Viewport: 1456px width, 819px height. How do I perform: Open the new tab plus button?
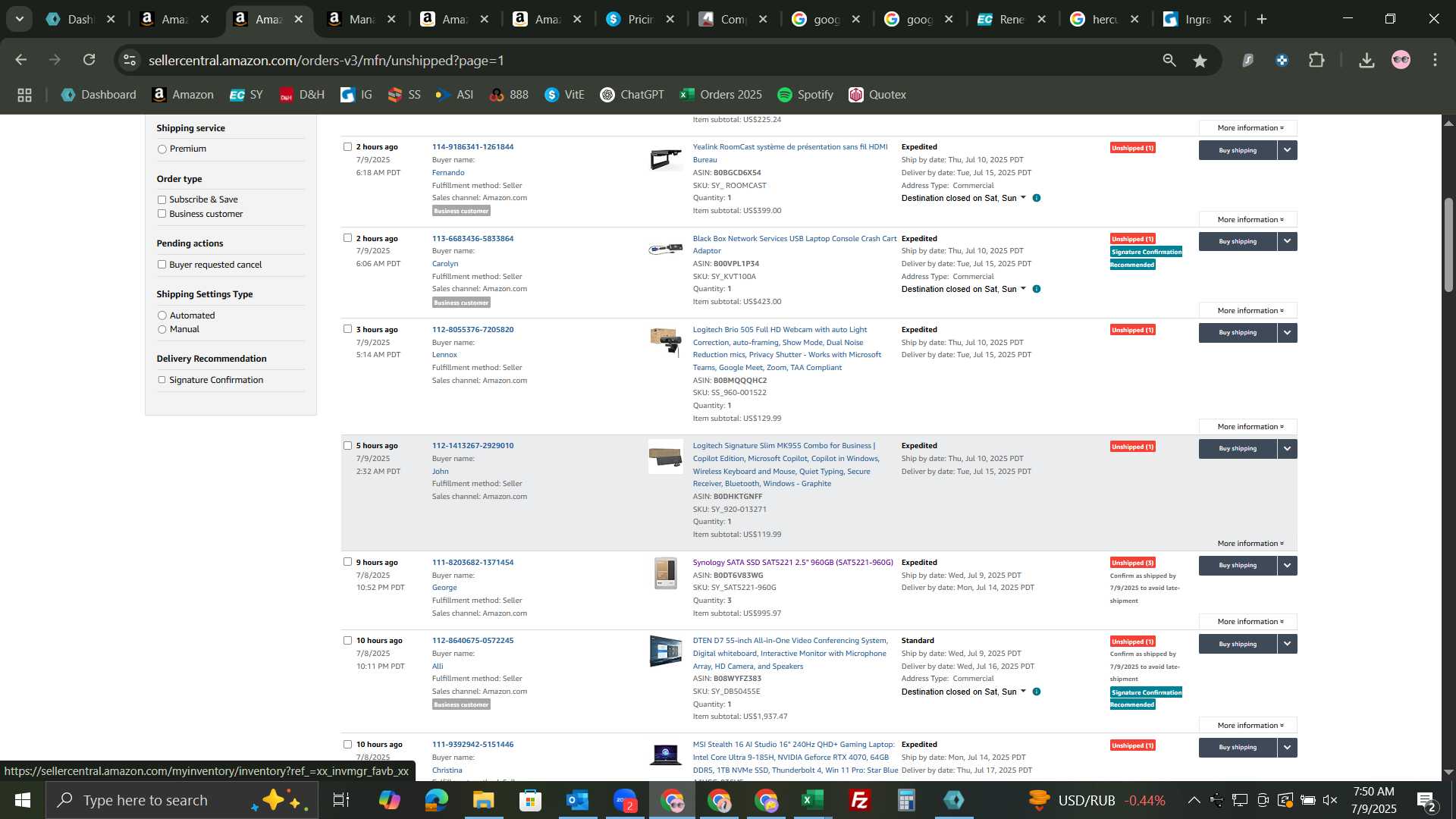coord(1262,20)
